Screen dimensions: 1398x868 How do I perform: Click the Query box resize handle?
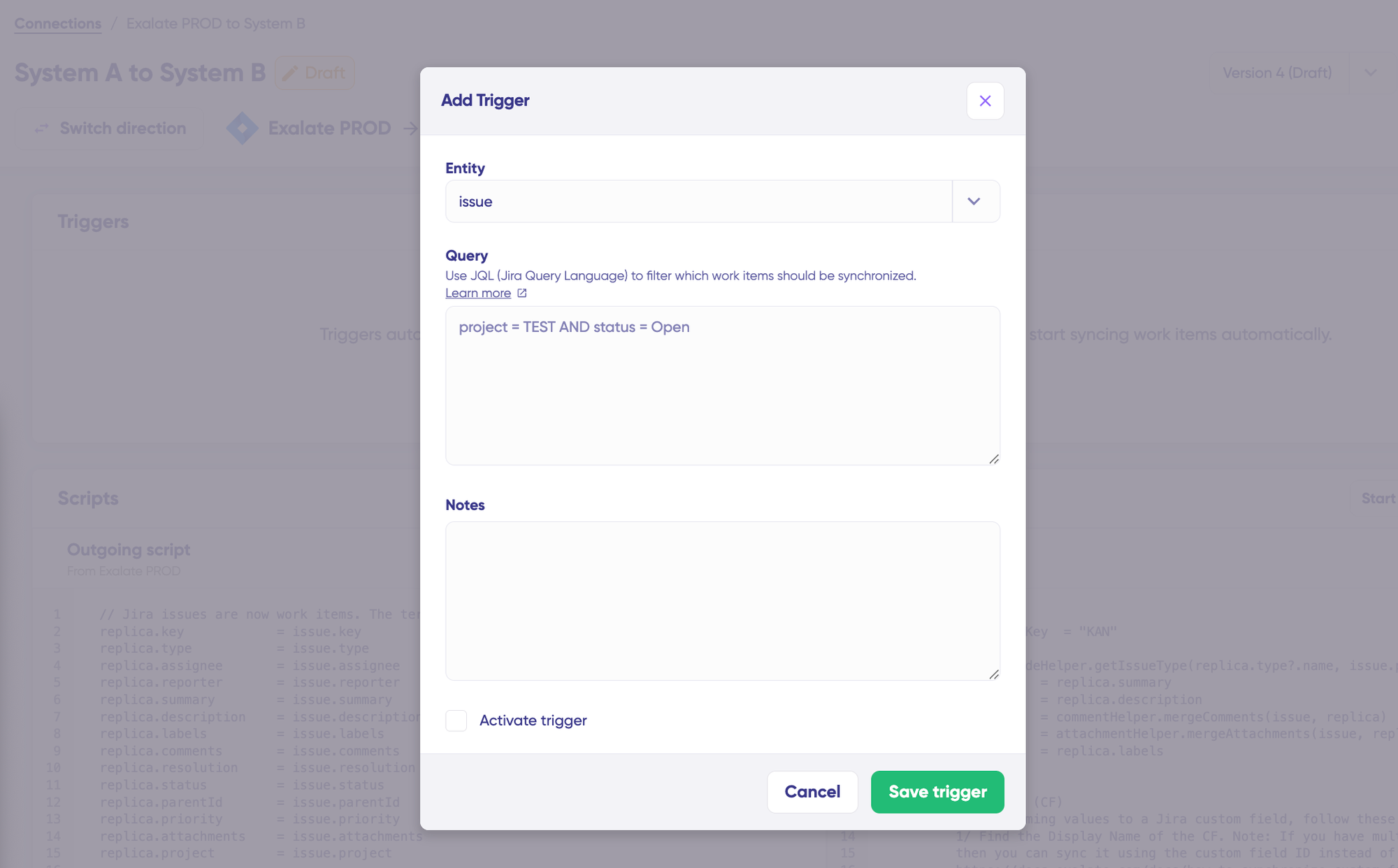(x=994, y=459)
